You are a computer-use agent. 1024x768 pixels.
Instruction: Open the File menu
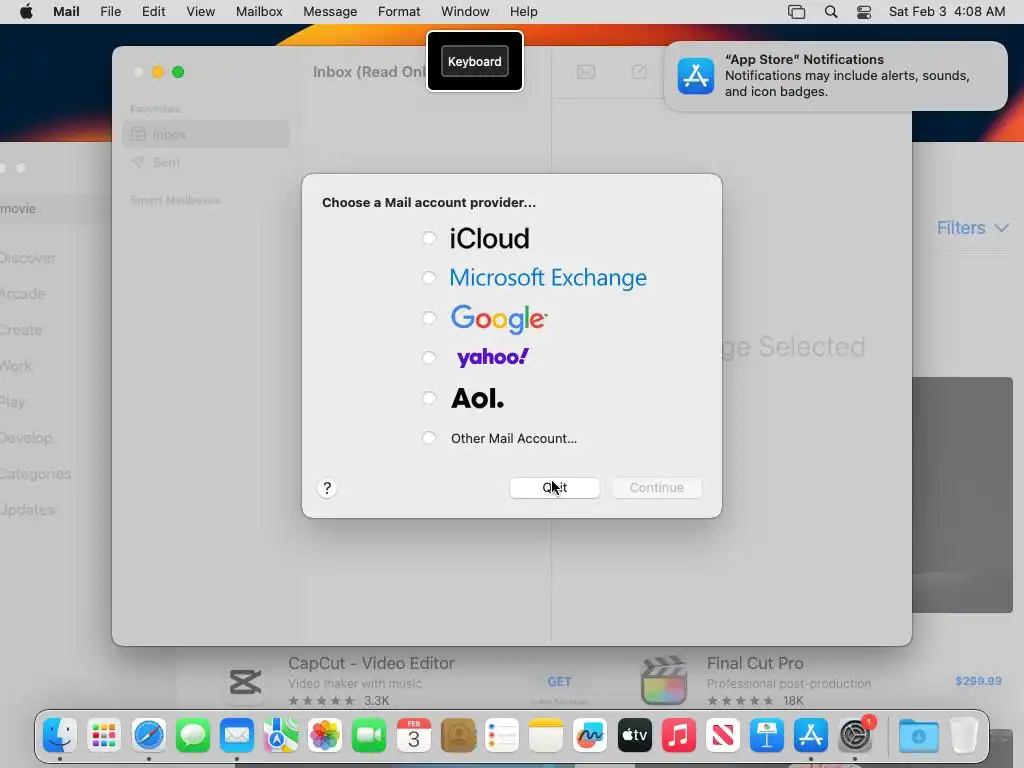pos(110,12)
